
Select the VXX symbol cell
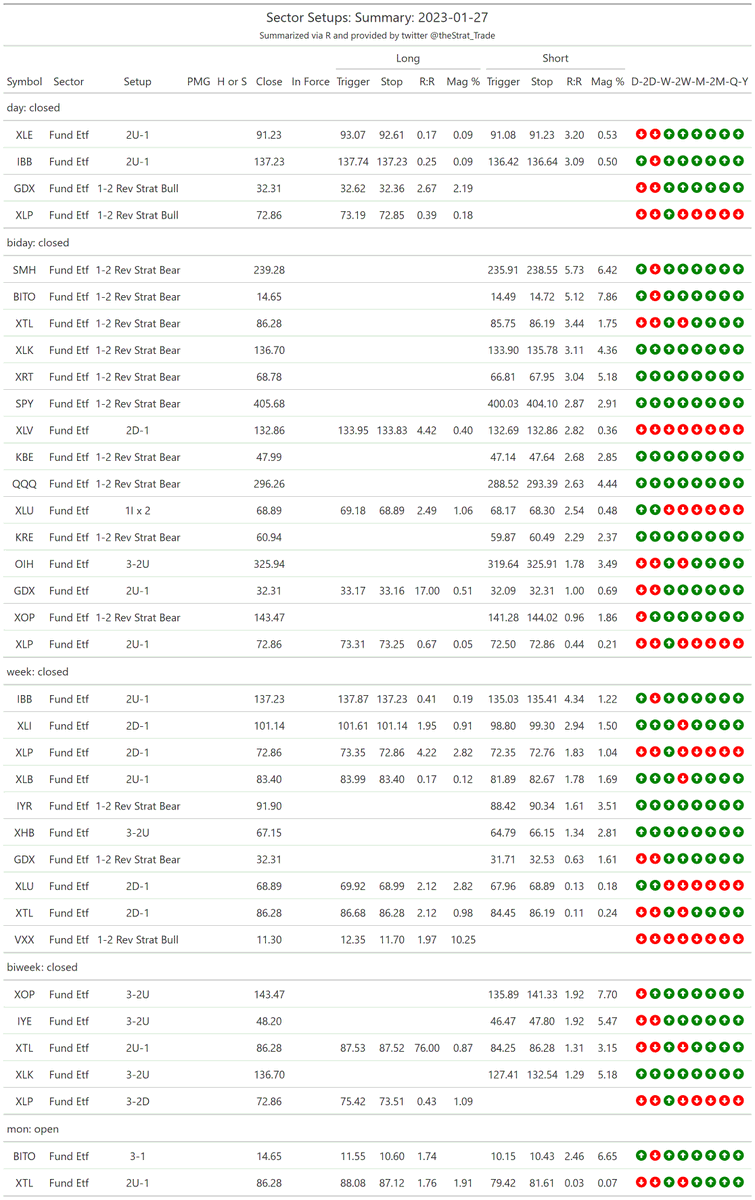(x=24, y=940)
